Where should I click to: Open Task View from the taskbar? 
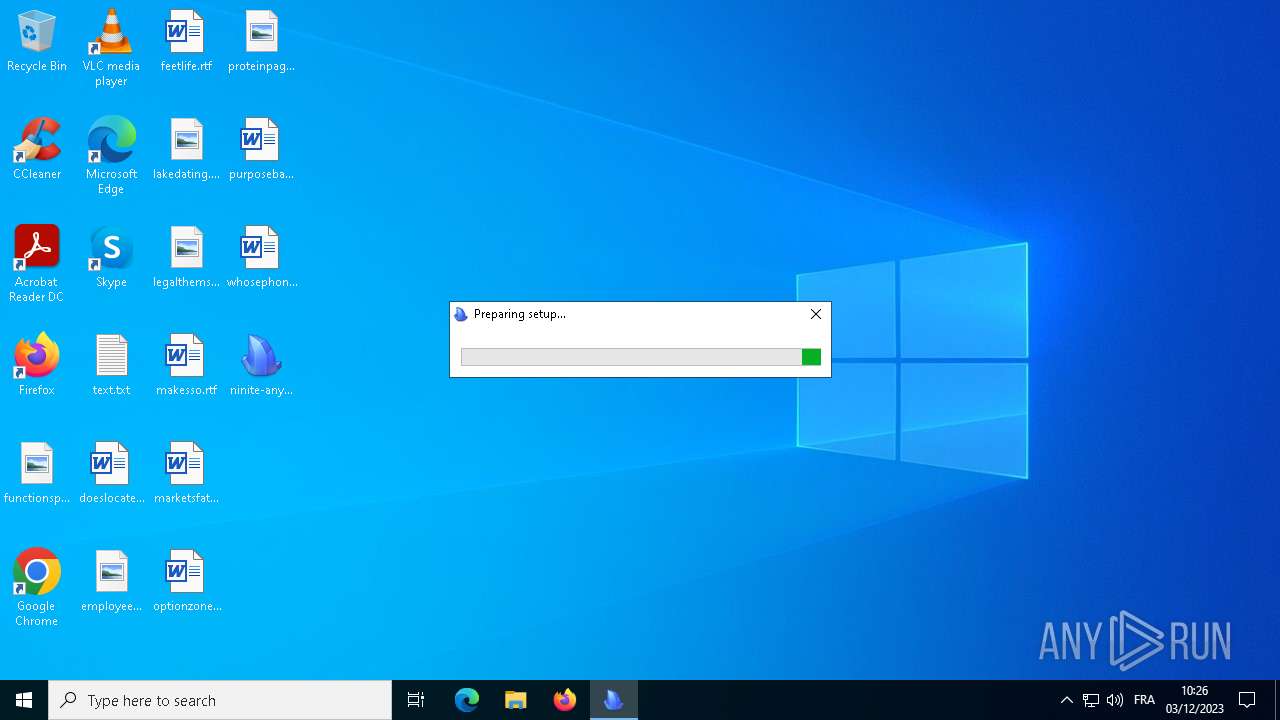(416, 700)
